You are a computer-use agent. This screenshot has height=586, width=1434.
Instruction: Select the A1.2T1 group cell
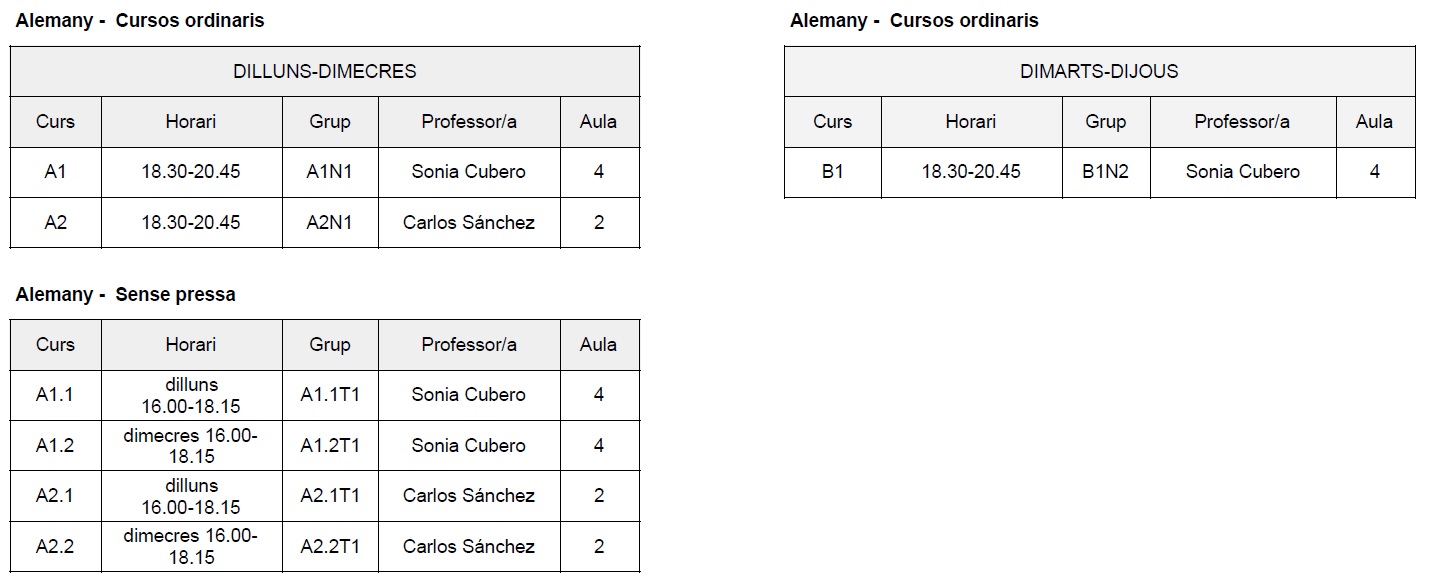(330, 446)
